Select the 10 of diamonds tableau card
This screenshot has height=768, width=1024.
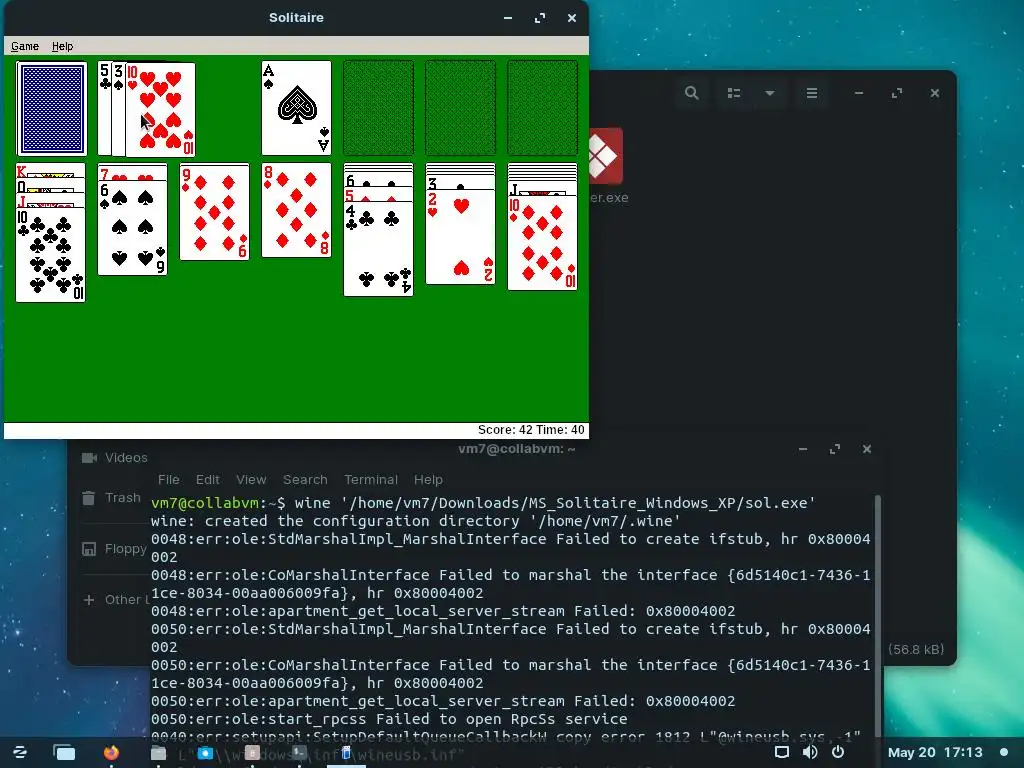click(x=542, y=243)
